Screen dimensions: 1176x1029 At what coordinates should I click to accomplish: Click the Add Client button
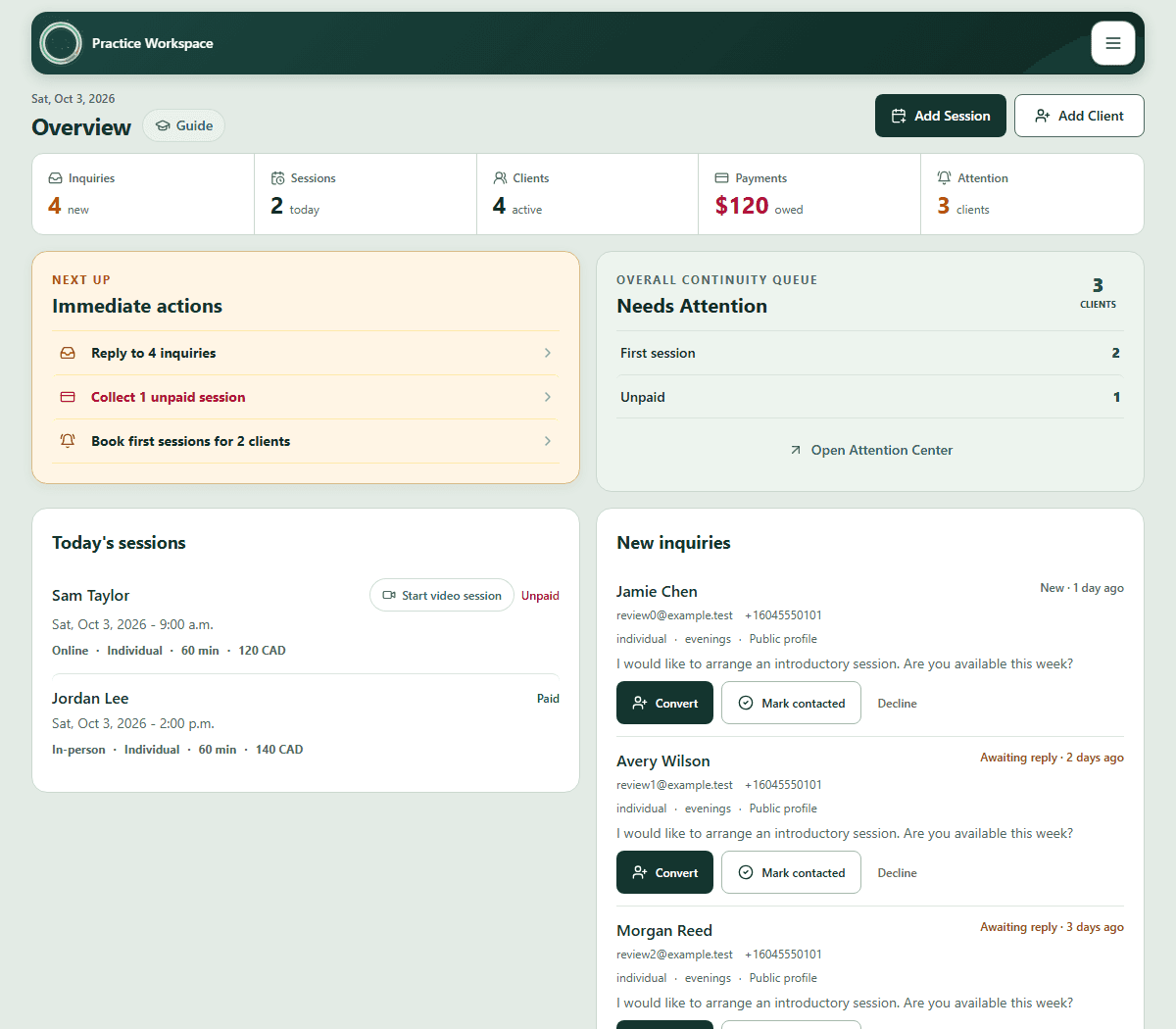click(1079, 116)
